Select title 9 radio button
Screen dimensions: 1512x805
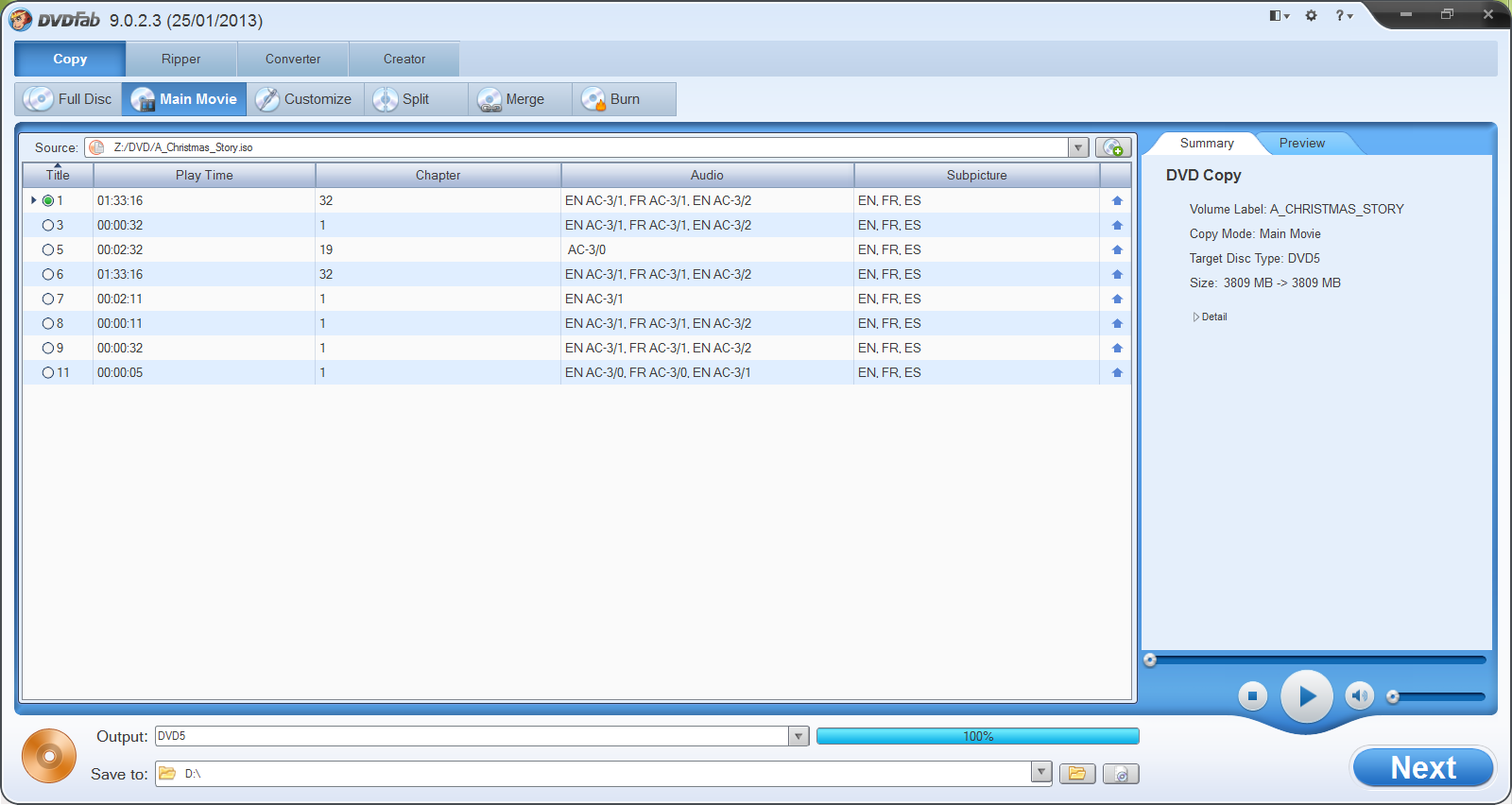click(47, 348)
